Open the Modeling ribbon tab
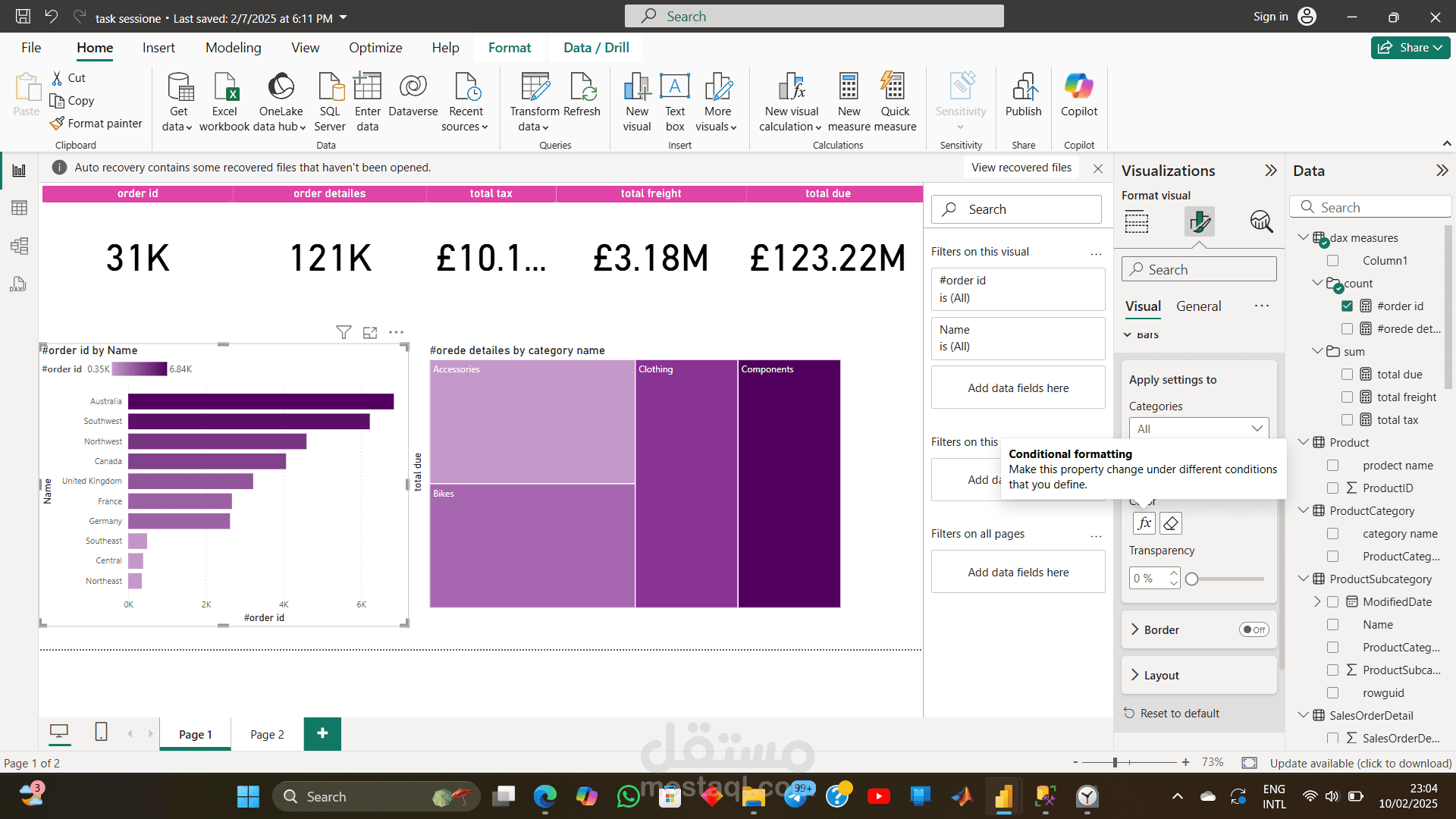The image size is (1456, 819). [x=233, y=48]
